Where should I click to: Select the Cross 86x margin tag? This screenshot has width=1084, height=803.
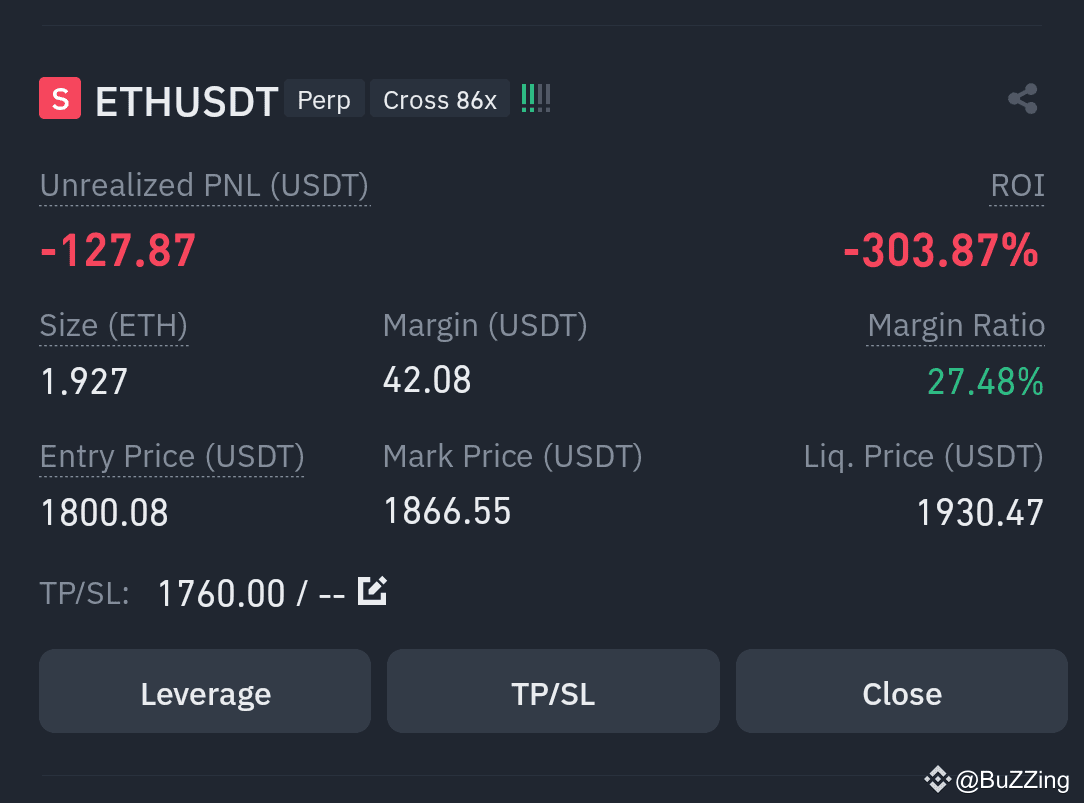[x=440, y=99]
